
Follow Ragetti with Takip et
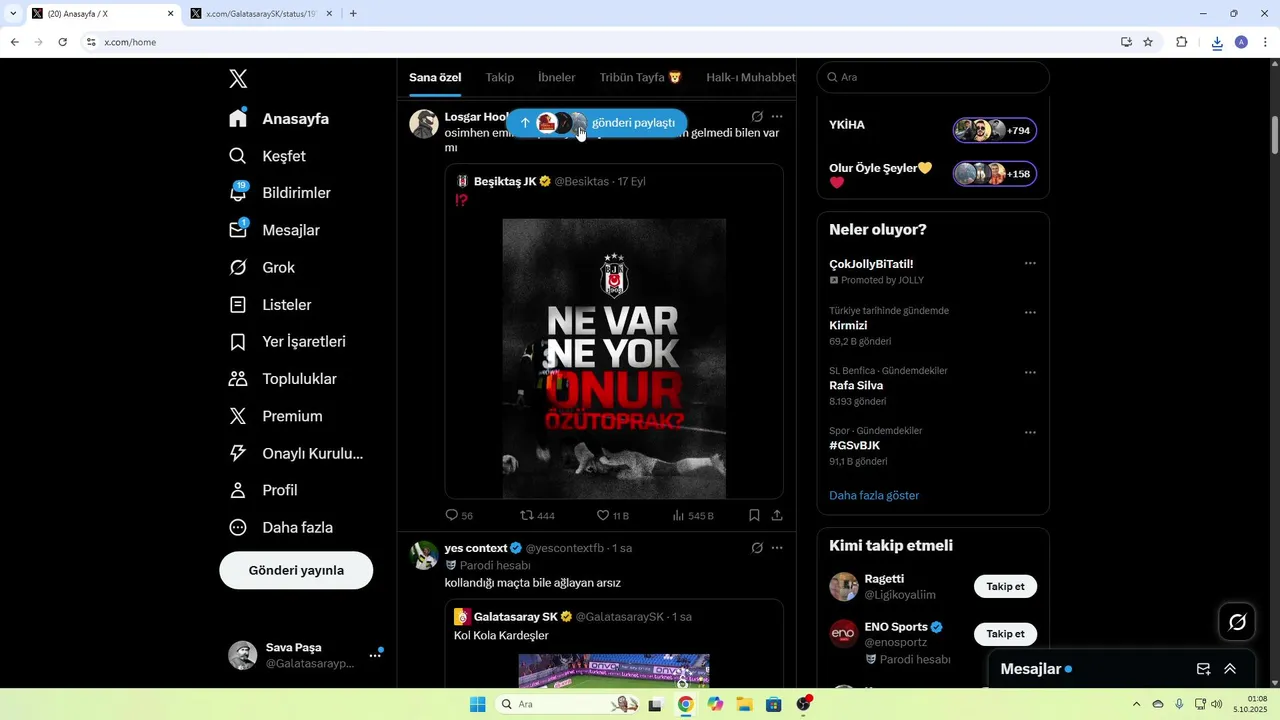[1005, 586]
